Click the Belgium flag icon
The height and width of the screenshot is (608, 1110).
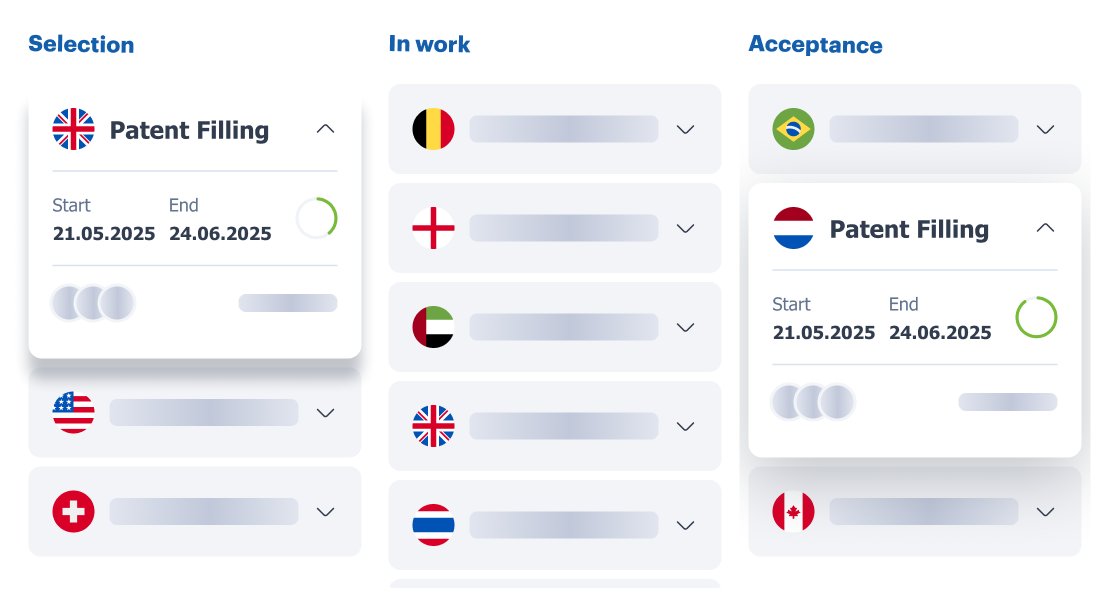point(433,129)
